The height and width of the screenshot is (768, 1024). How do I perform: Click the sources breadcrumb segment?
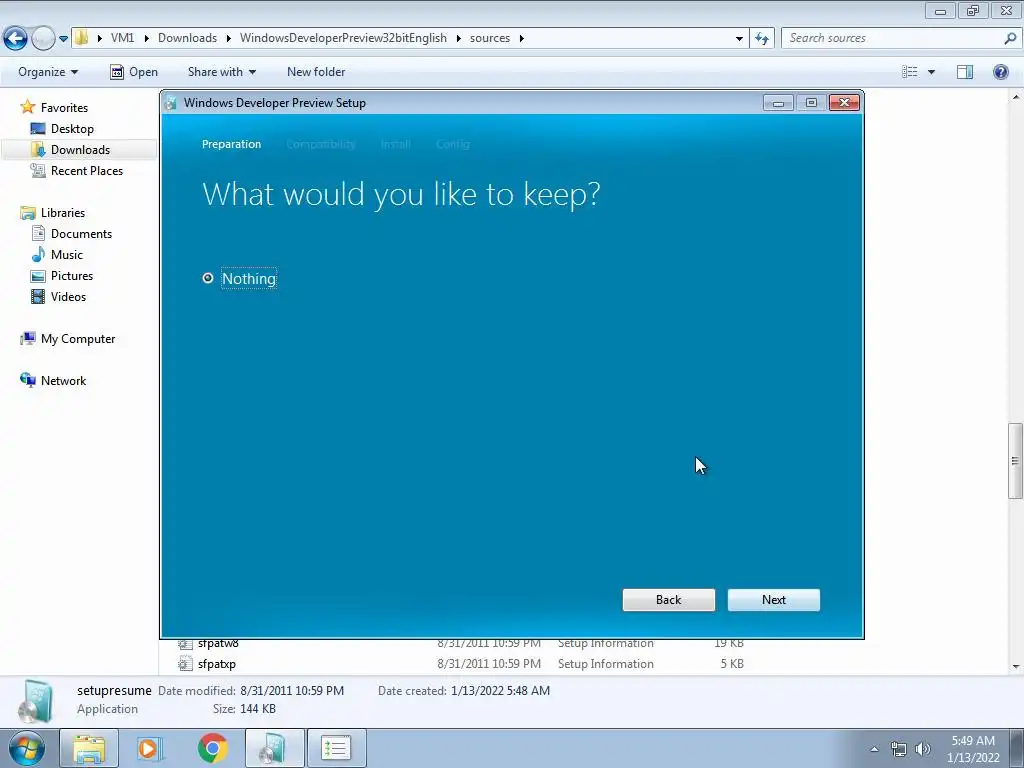point(490,38)
